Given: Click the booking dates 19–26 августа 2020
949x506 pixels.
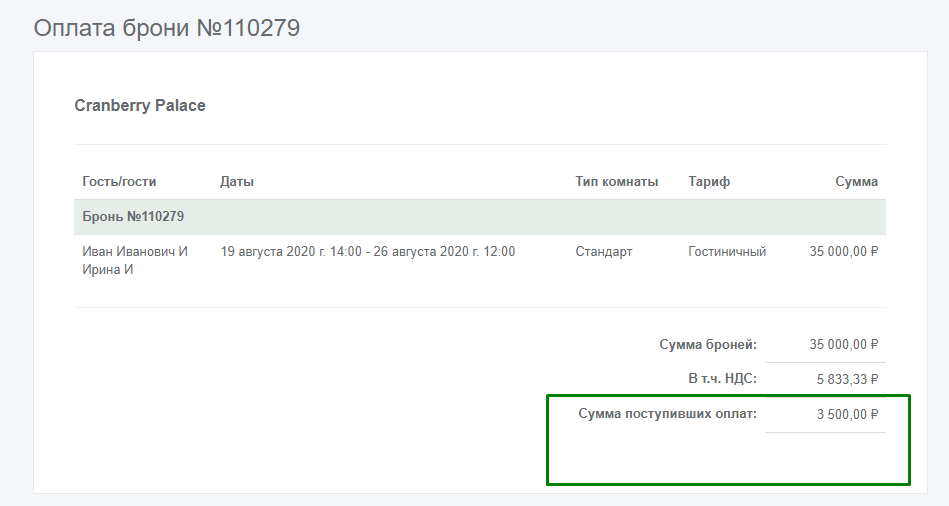Looking at the screenshot, I should tap(367, 252).
